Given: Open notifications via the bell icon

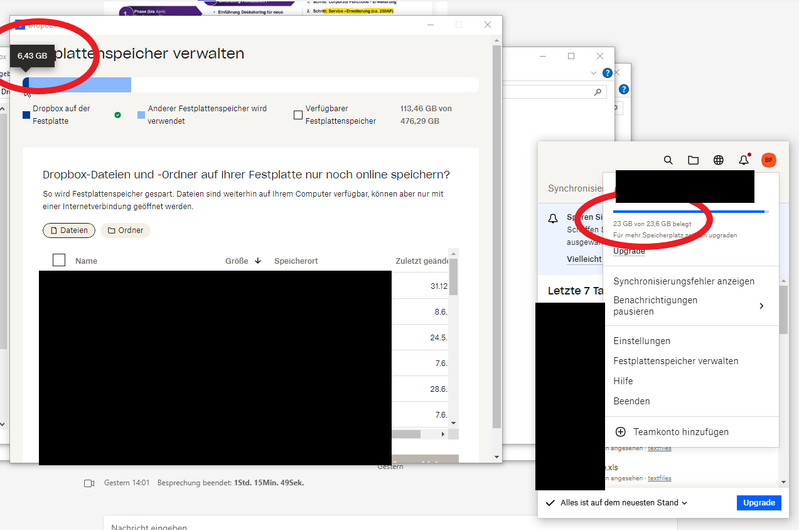Looking at the screenshot, I should (x=744, y=160).
